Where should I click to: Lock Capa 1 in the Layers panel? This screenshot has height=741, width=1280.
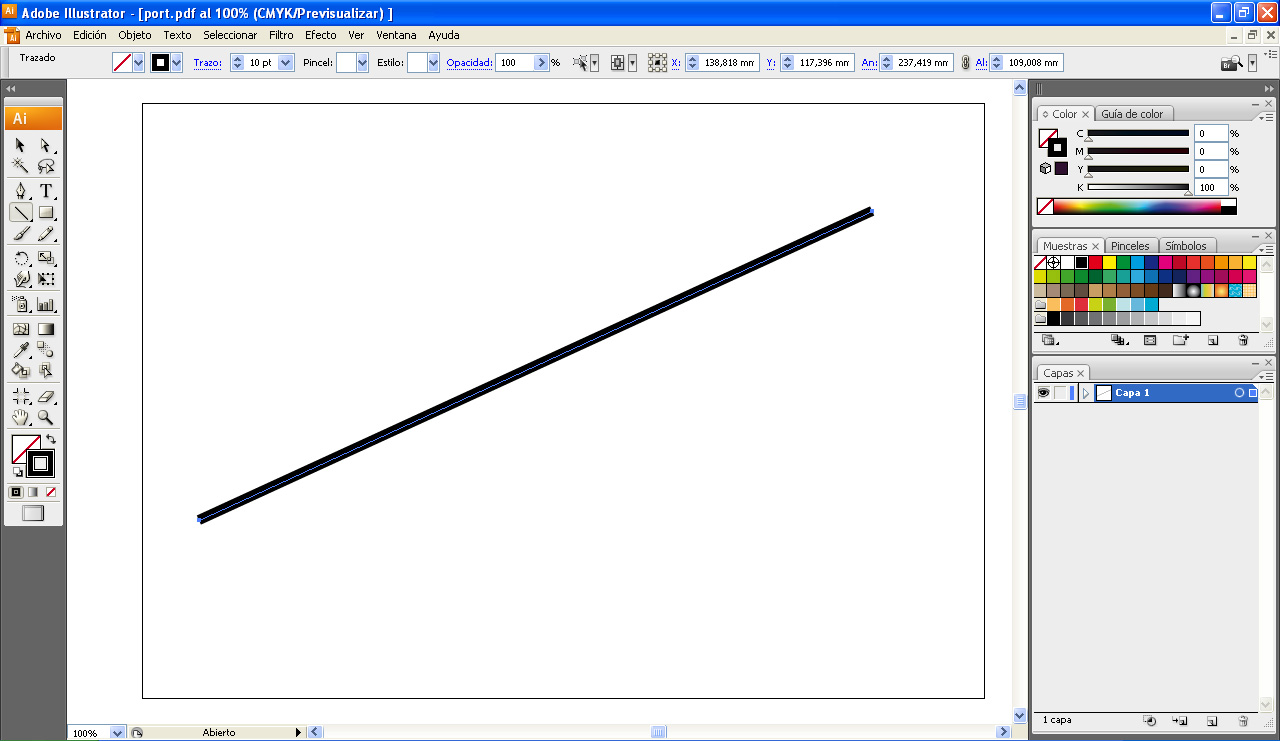pyautogui.click(x=1062, y=392)
